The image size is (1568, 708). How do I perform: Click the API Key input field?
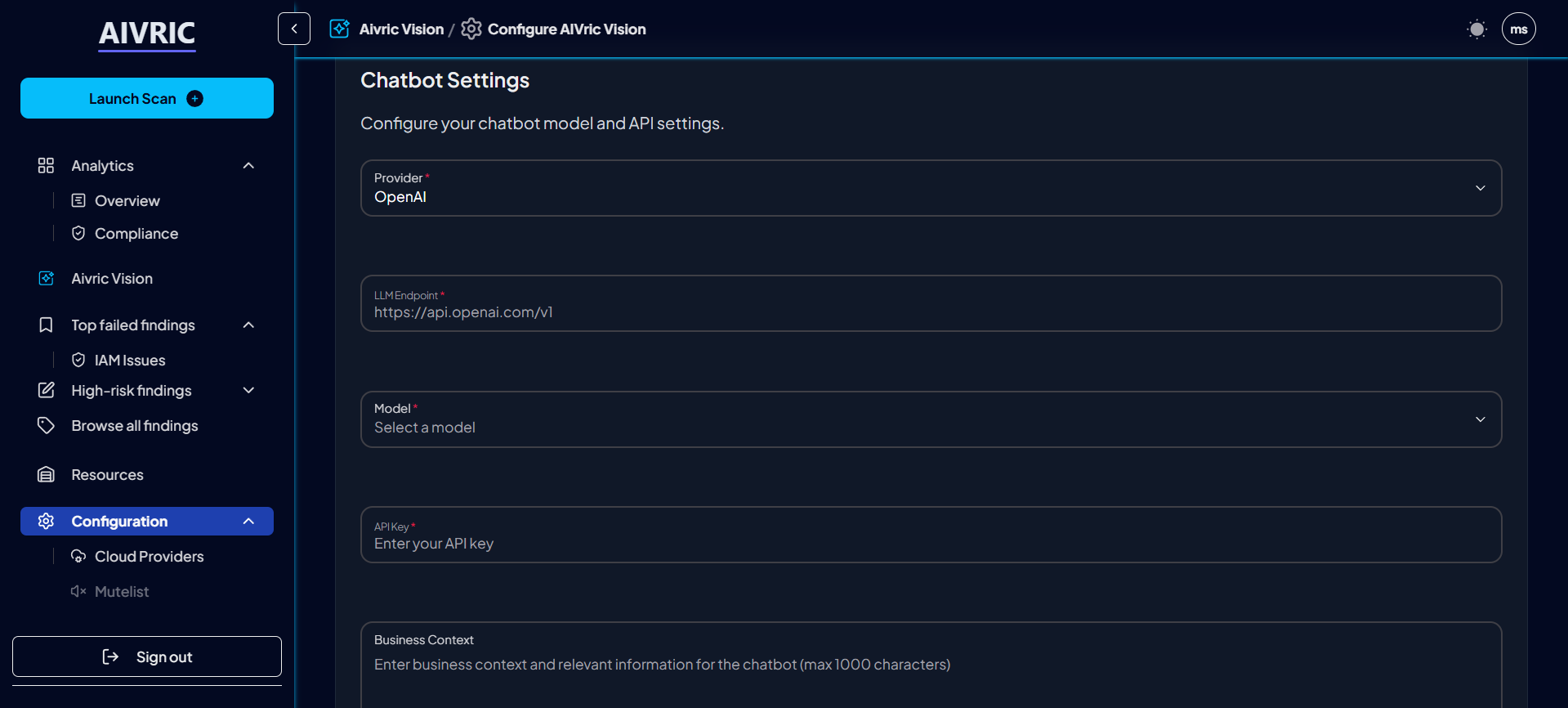coord(931,544)
